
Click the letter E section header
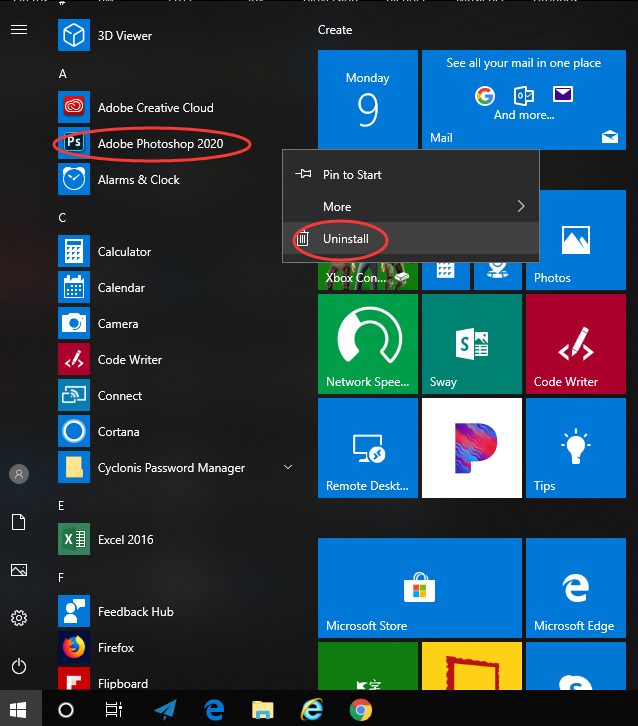point(61,506)
